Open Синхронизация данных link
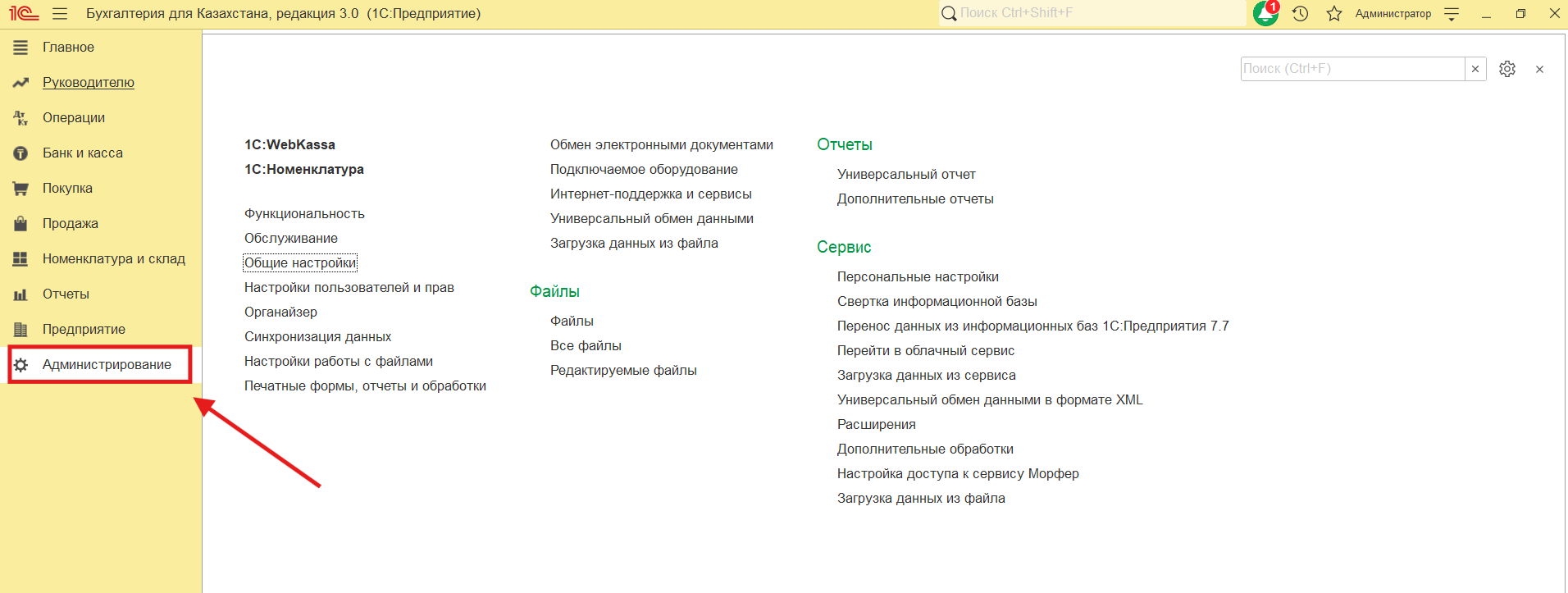The height and width of the screenshot is (593, 1568). point(317,337)
